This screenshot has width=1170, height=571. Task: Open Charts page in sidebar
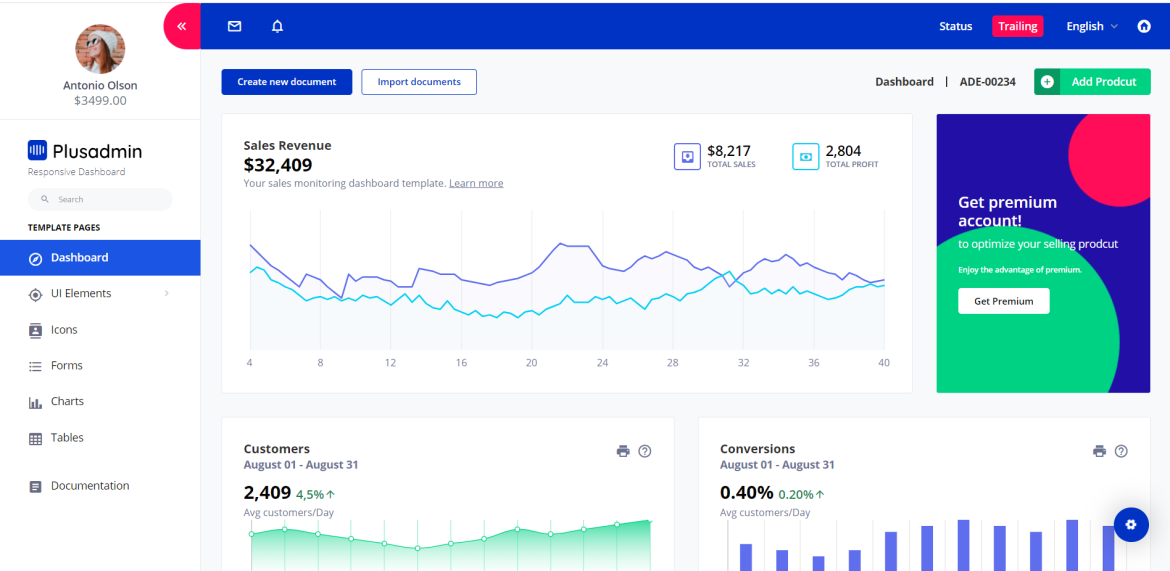(100, 401)
